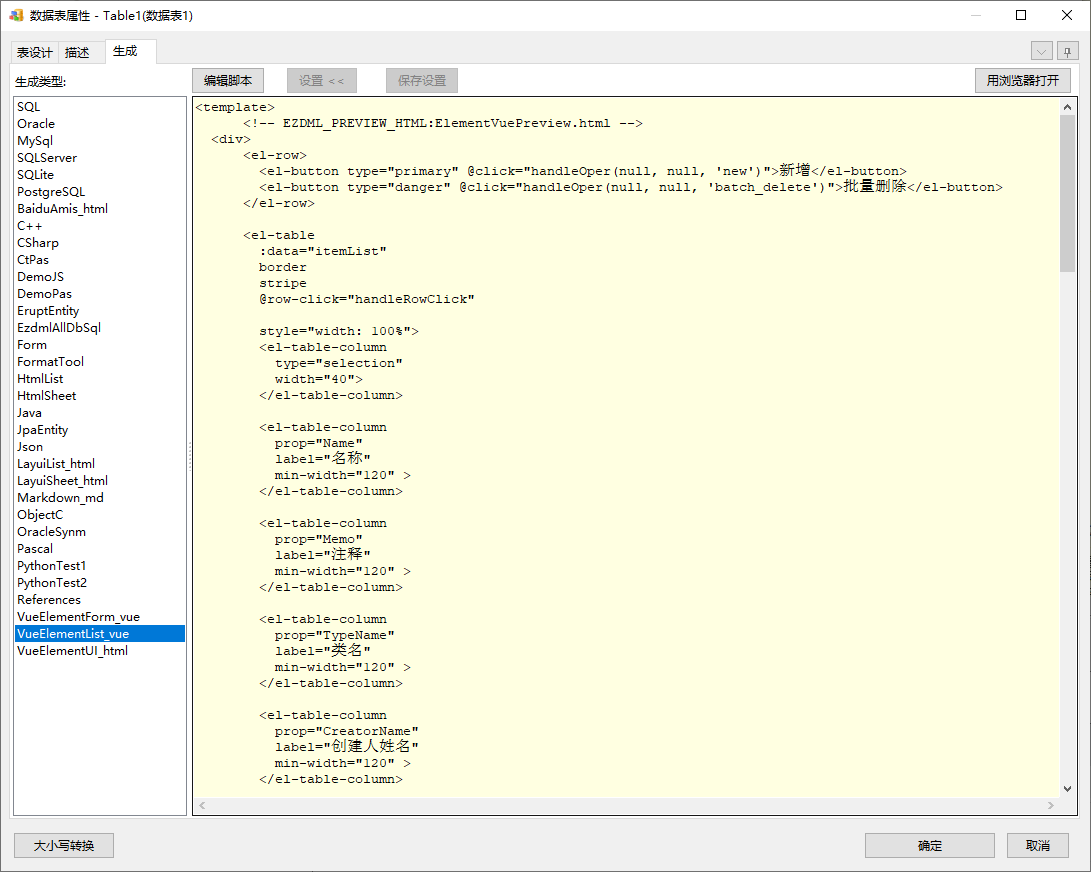Open the 描述 tab

pyautogui.click(x=77, y=53)
